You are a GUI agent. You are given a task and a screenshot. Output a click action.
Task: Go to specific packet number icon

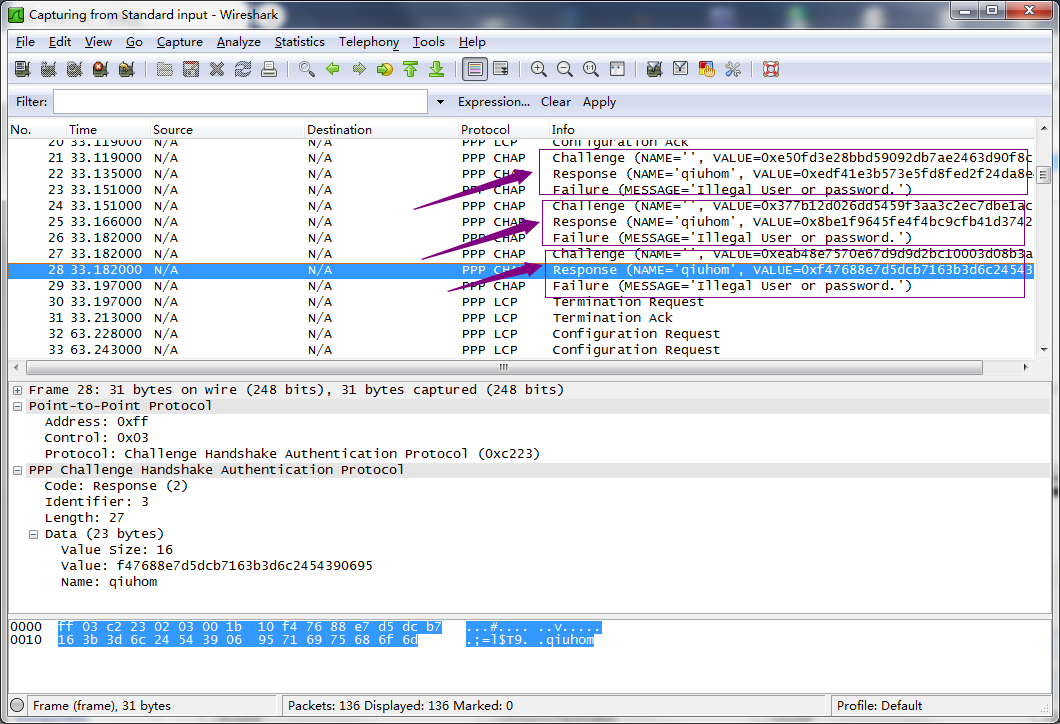pyautogui.click(x=385, y=69)
